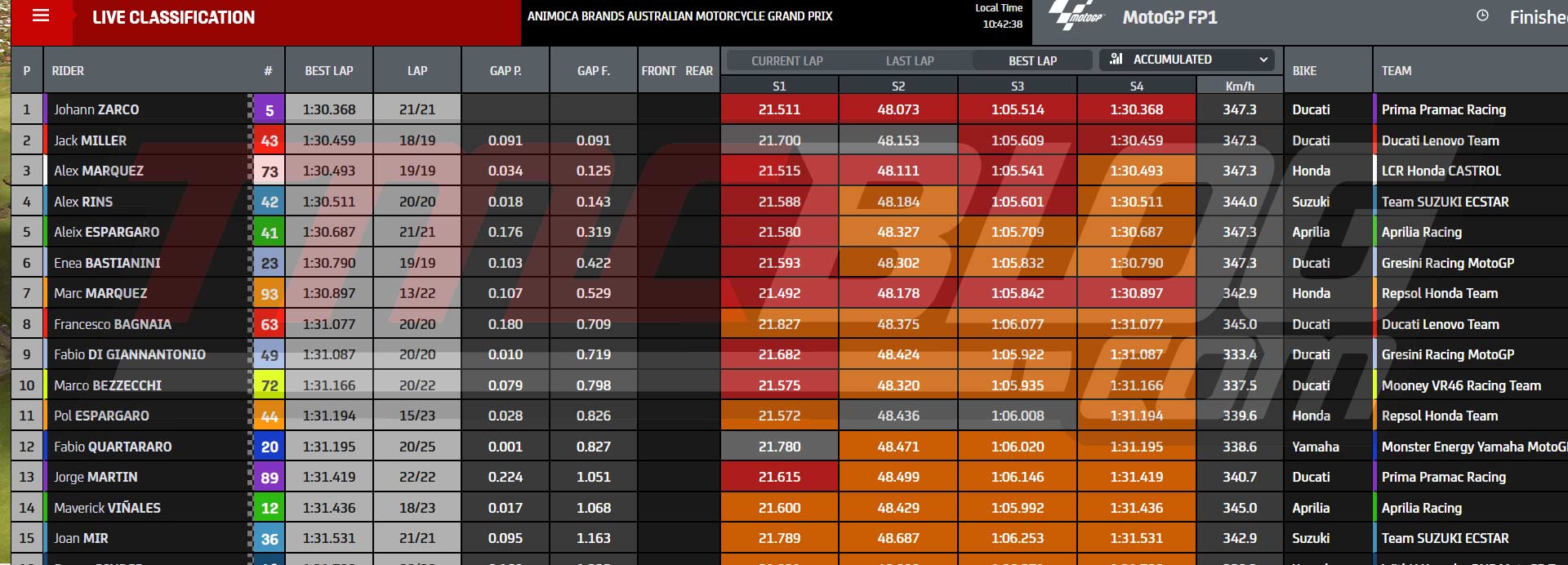This screenshot has width=1568, height=565.
Task: Click gap to first 1.163
Action: [x=594, y=538]
